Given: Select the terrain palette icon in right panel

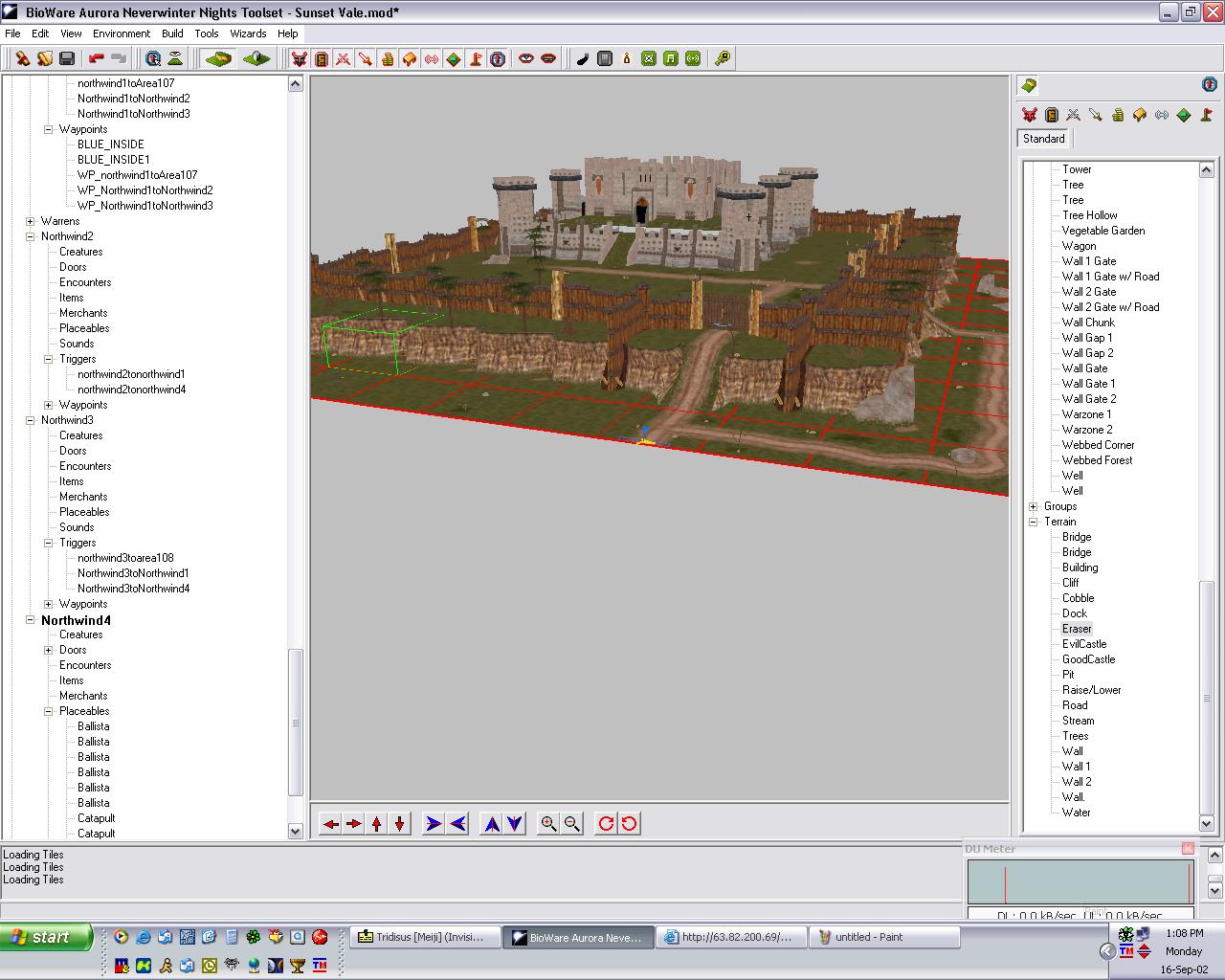Looking at the screenshot, I should (x=1029, y=85).
